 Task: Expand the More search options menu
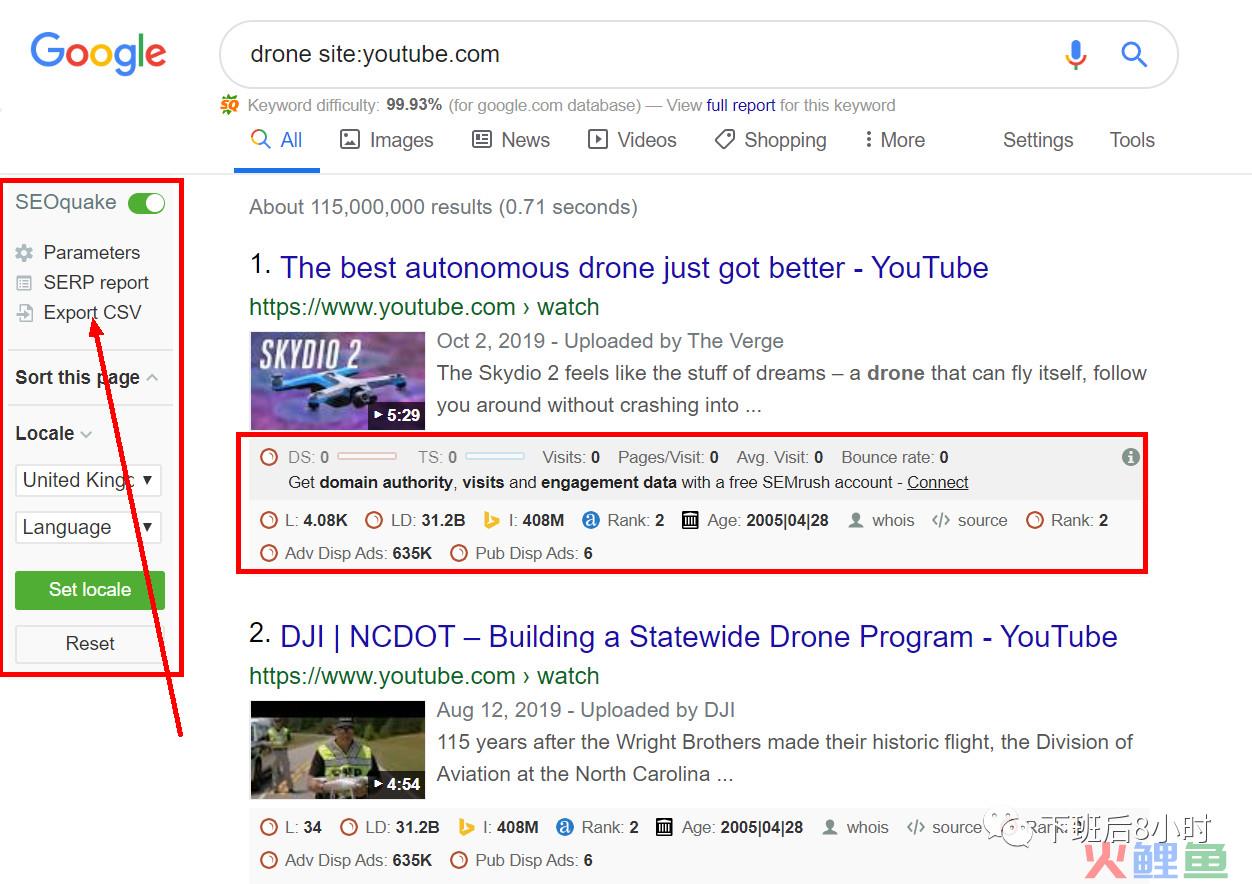pos(895,140)
